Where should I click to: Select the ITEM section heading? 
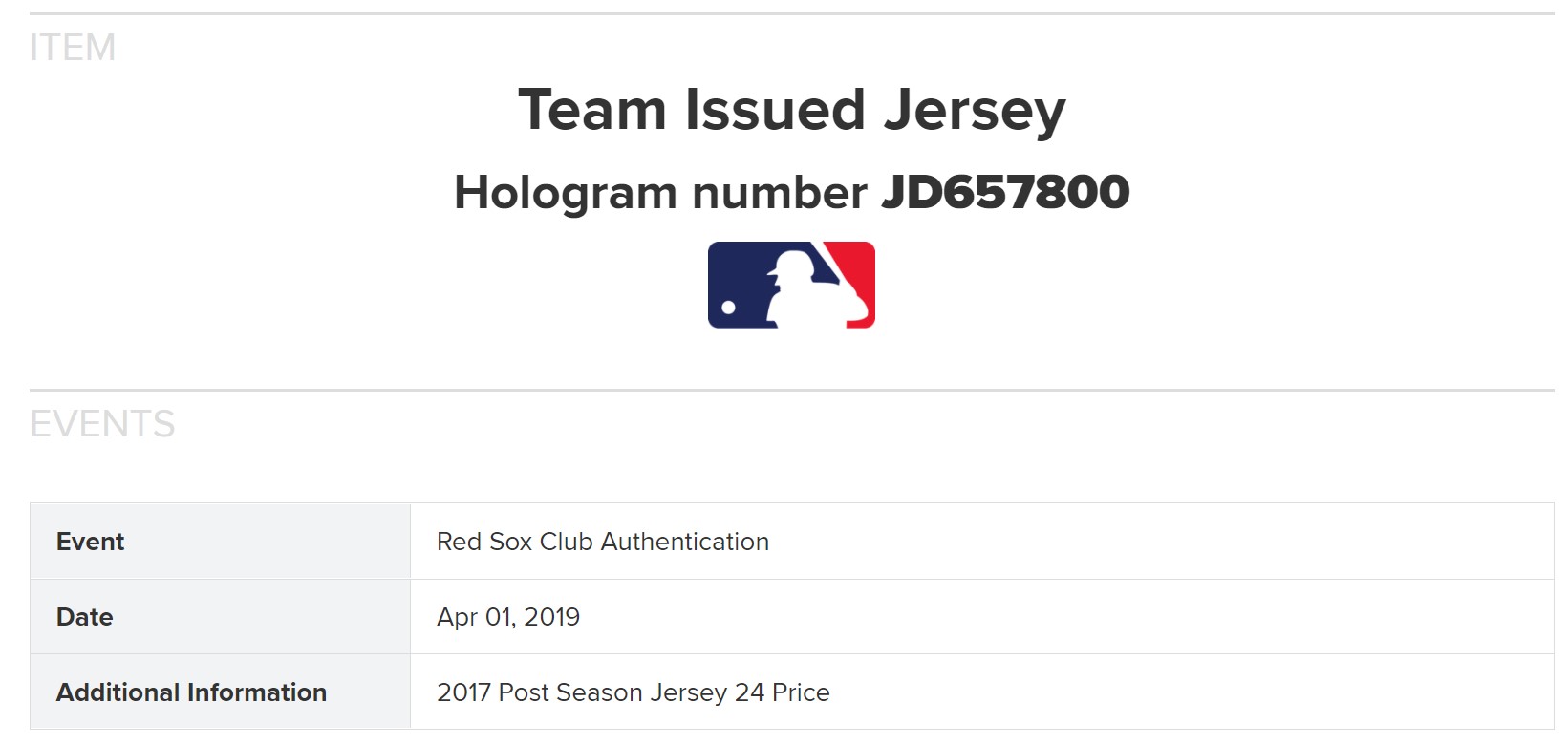click(x=73, y=48)
